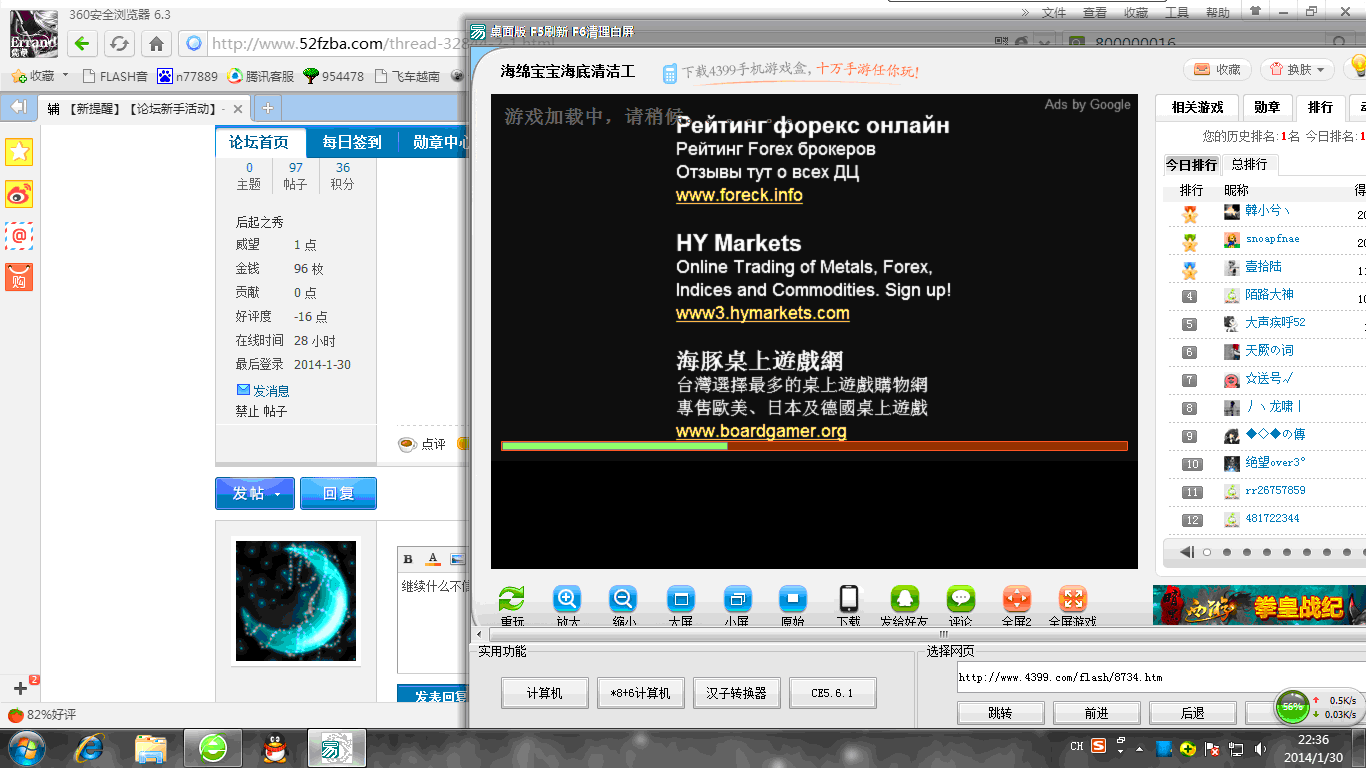Screen dimensions: 1366x768
Task: Click the Windows Start button
Action: coord(25,747)
